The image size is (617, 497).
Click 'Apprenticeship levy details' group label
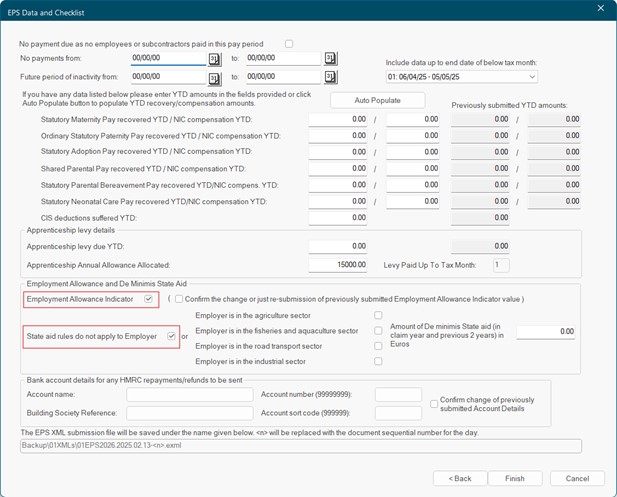coord(71,230)
